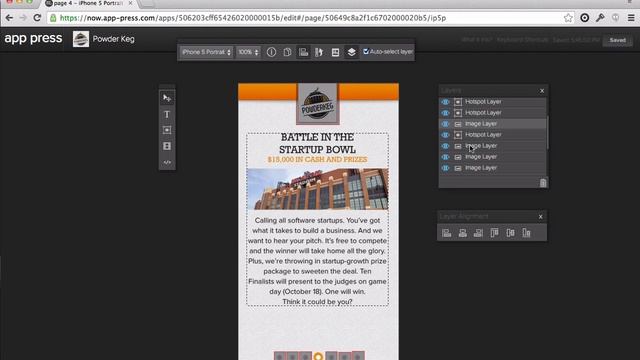
Task: Bookmark page with the star icon
Action: [x=568, y=18]
